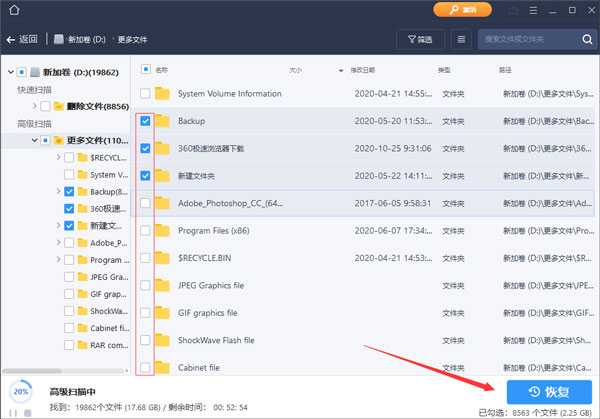The height and width of the screenshot is (419, 600).
Task: Click the JPEG Graphics file folder icon
Action: (163, 286)
